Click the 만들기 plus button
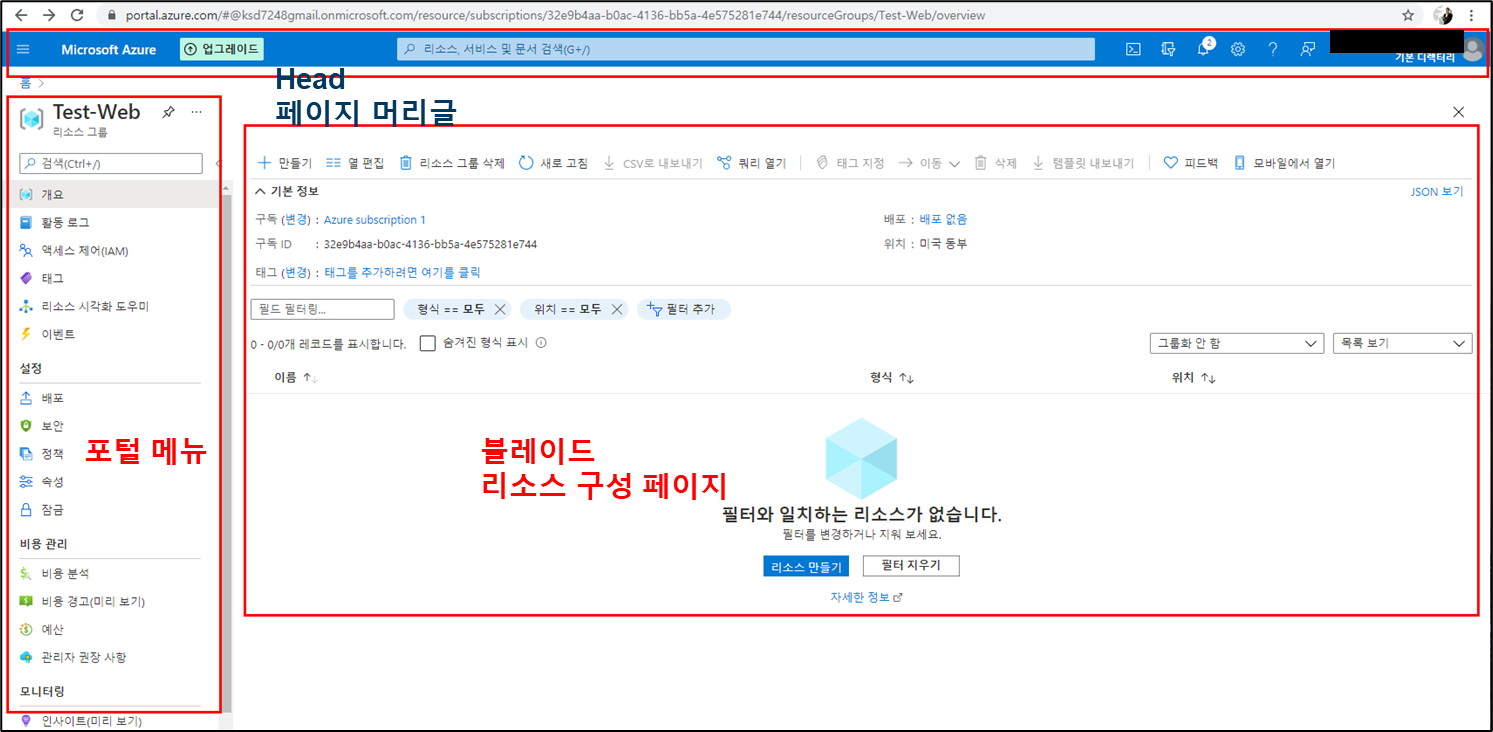 pos(285,163)
